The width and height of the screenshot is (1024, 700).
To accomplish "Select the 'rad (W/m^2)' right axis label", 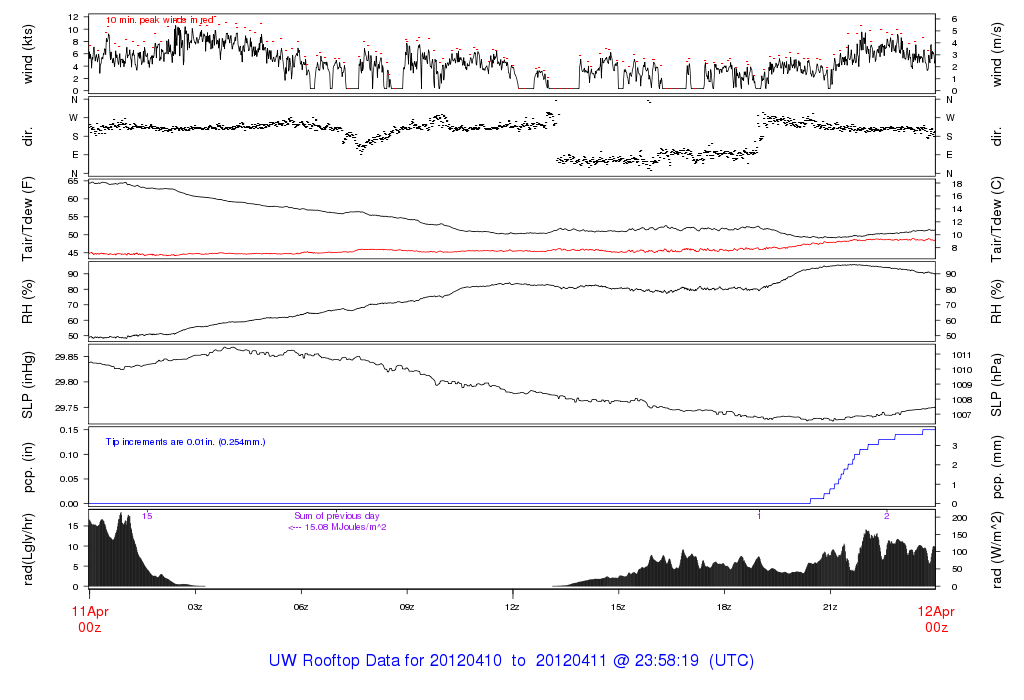I will (996, 548).
